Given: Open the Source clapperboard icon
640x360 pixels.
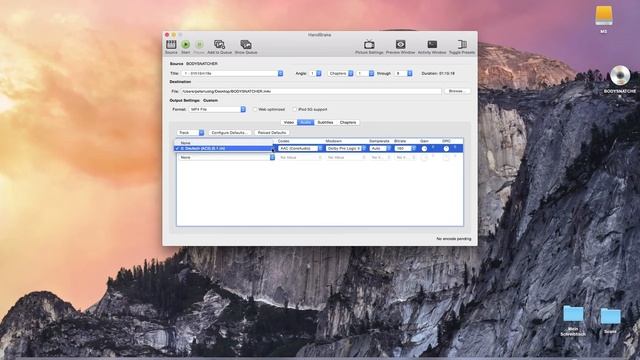Looking at the screenshot, I should [x=171, y=45].
